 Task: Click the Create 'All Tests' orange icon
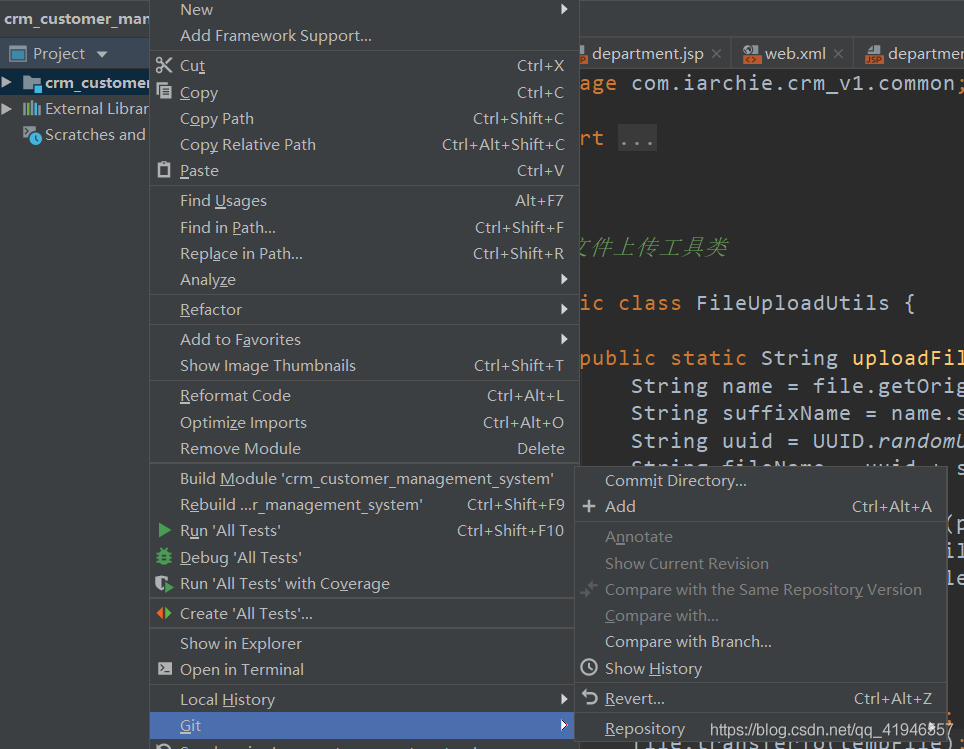tap(164, 613)
